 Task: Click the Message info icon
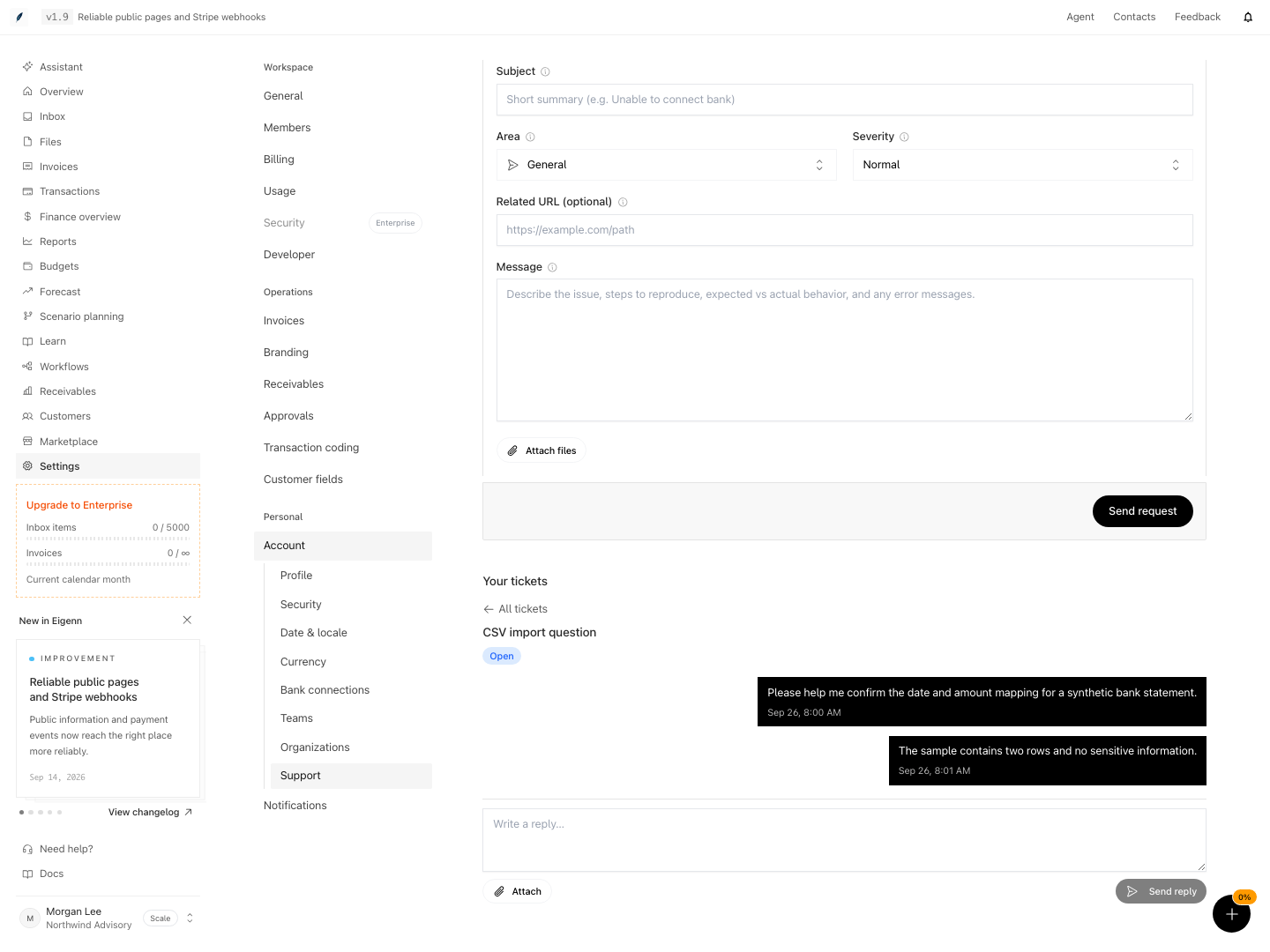(x=552, y=267)
